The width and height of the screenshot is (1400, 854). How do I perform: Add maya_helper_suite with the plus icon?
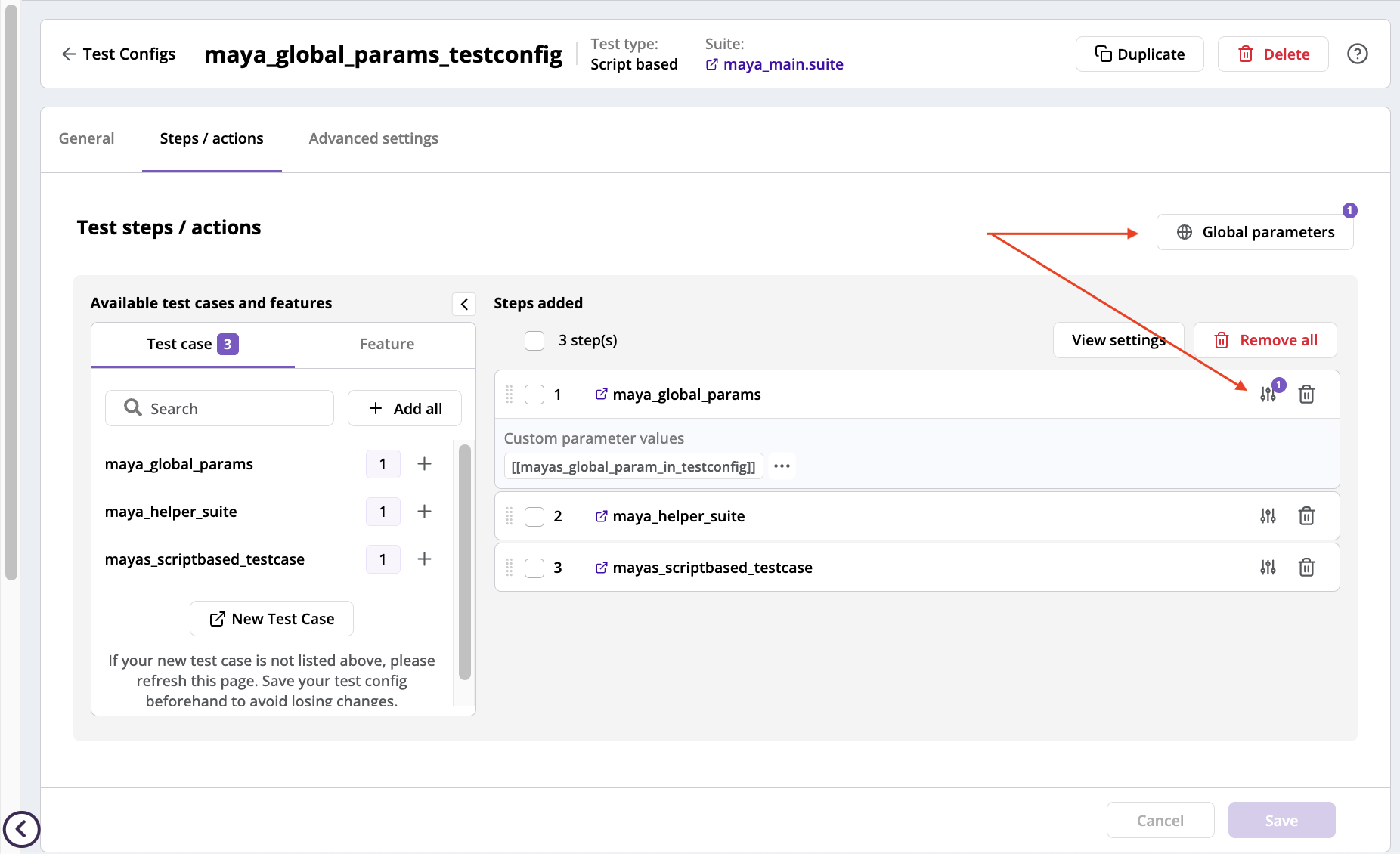[424, 511]
